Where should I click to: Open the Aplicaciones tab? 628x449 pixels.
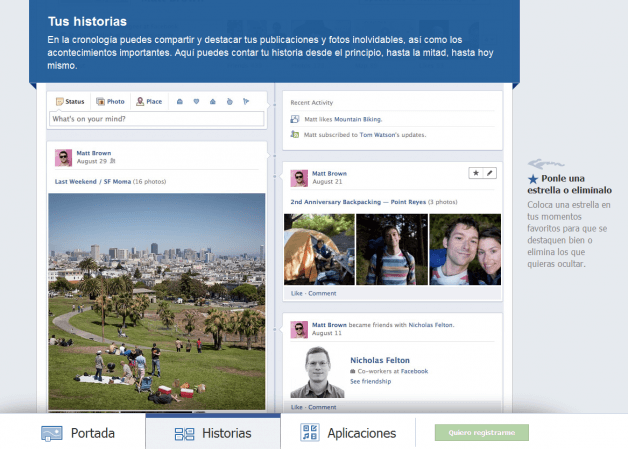click(348, 433)
